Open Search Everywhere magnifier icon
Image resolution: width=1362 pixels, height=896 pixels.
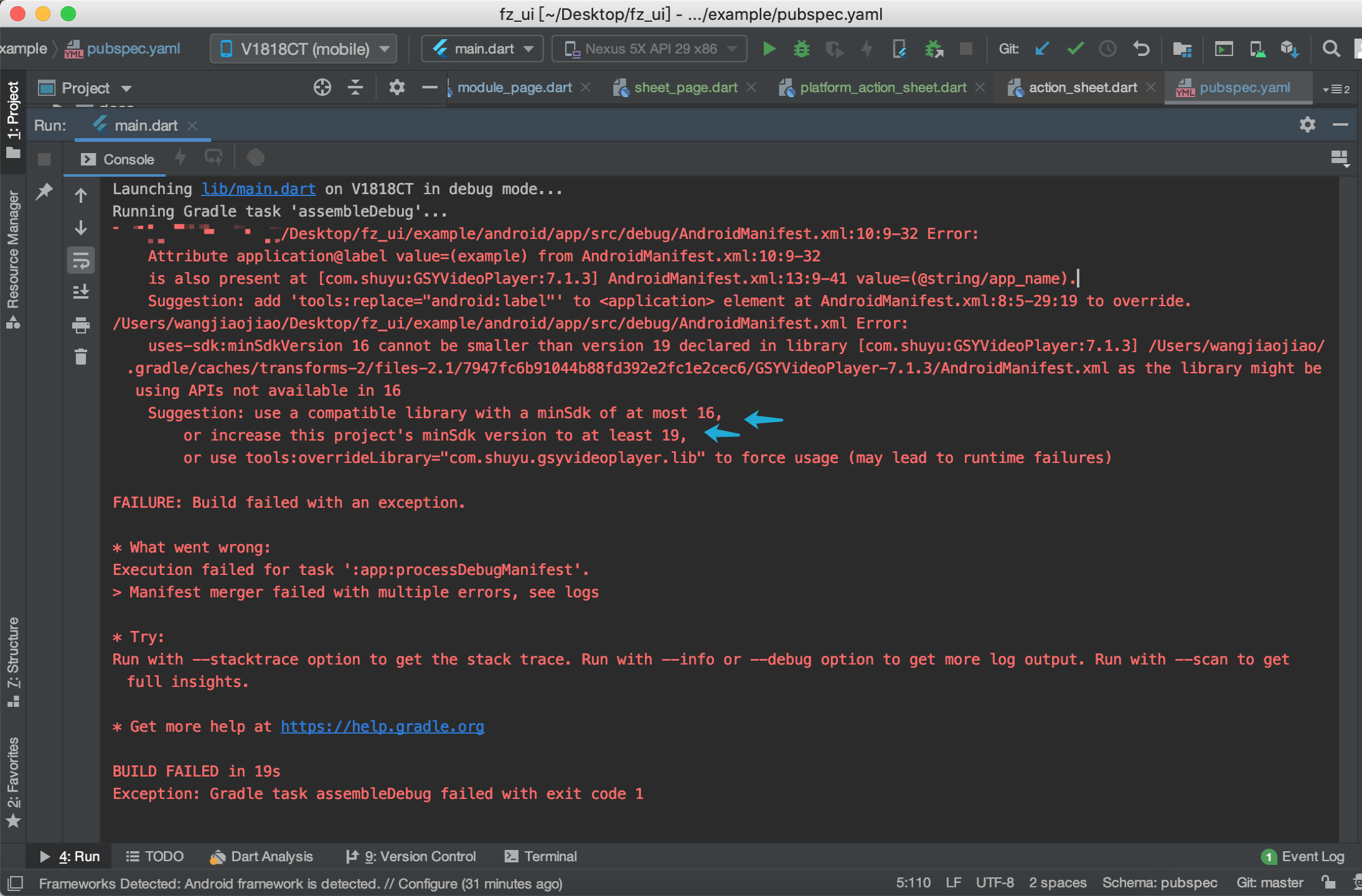click(1331, 49)
